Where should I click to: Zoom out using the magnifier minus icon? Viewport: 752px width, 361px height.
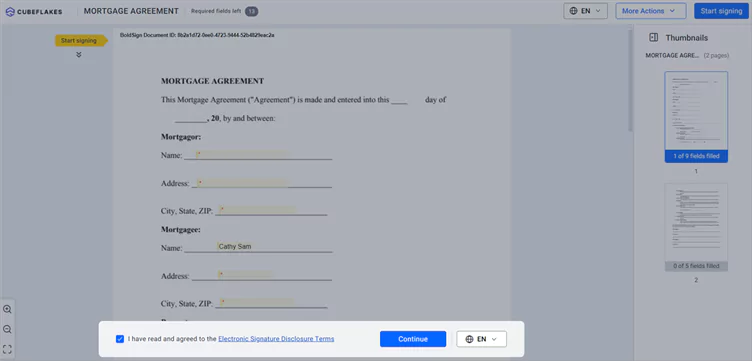(x=7, y=329)
